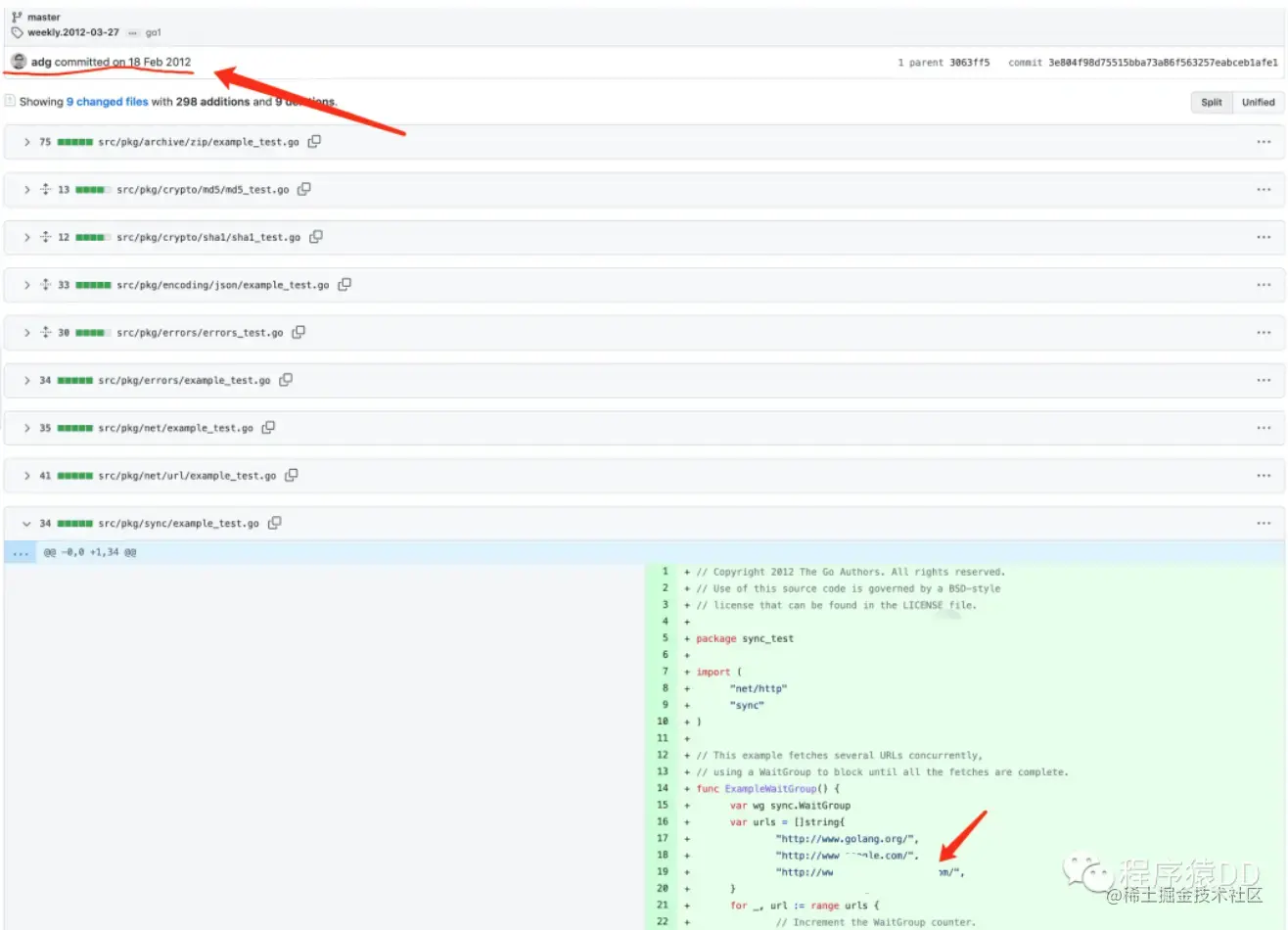The image size is (1288, 930).
Task: Switch diff view to Split
Action: [x=1212, y=102]
